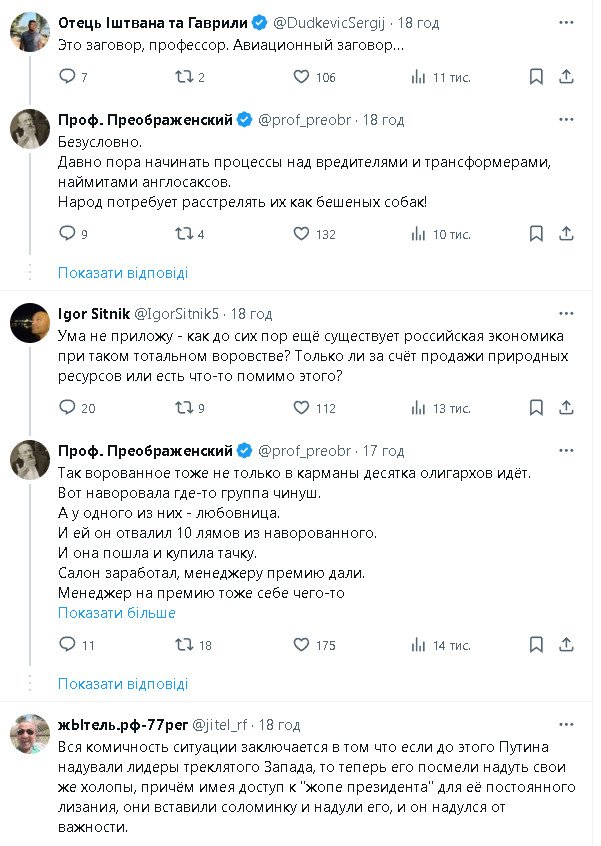Expand 'Показати відповіді' under the 'Безусловно' tweet
Screen dimensions: 601x846
pyautogui.click(x=122, y=272)
